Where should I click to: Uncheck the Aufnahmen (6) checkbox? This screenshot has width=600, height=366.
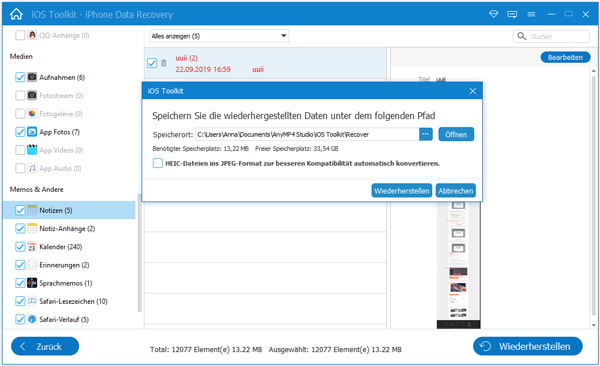point(20,77)
